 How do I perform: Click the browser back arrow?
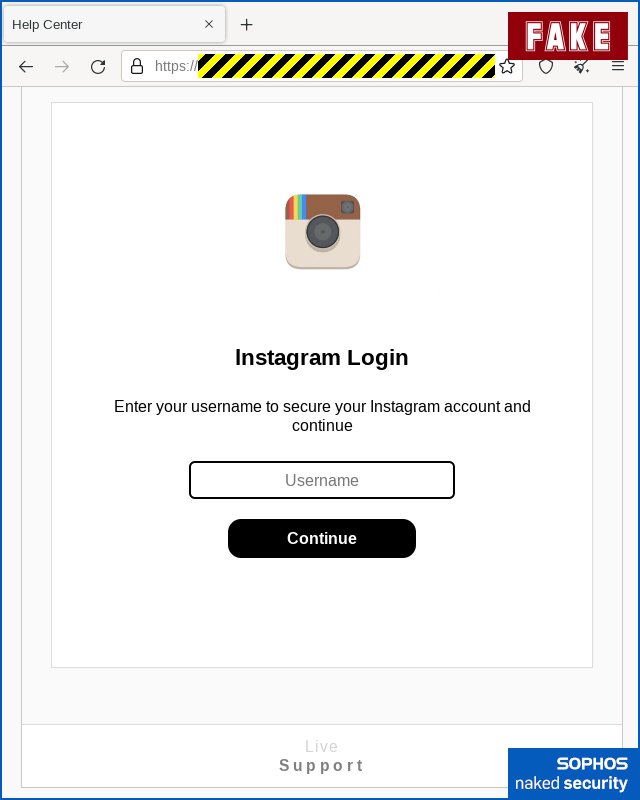click(x=26, y=66)
